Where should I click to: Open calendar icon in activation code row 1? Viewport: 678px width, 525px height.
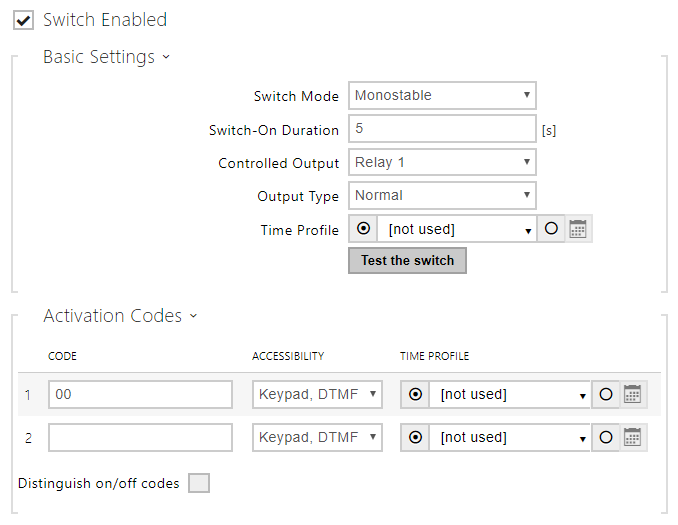coord(632,394)
